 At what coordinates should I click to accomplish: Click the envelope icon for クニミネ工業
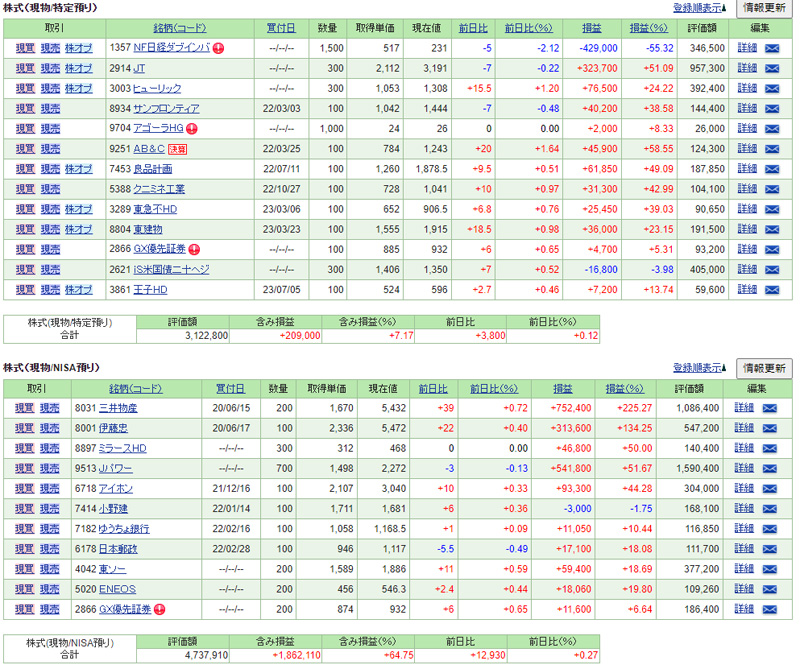tap(772, 189)
